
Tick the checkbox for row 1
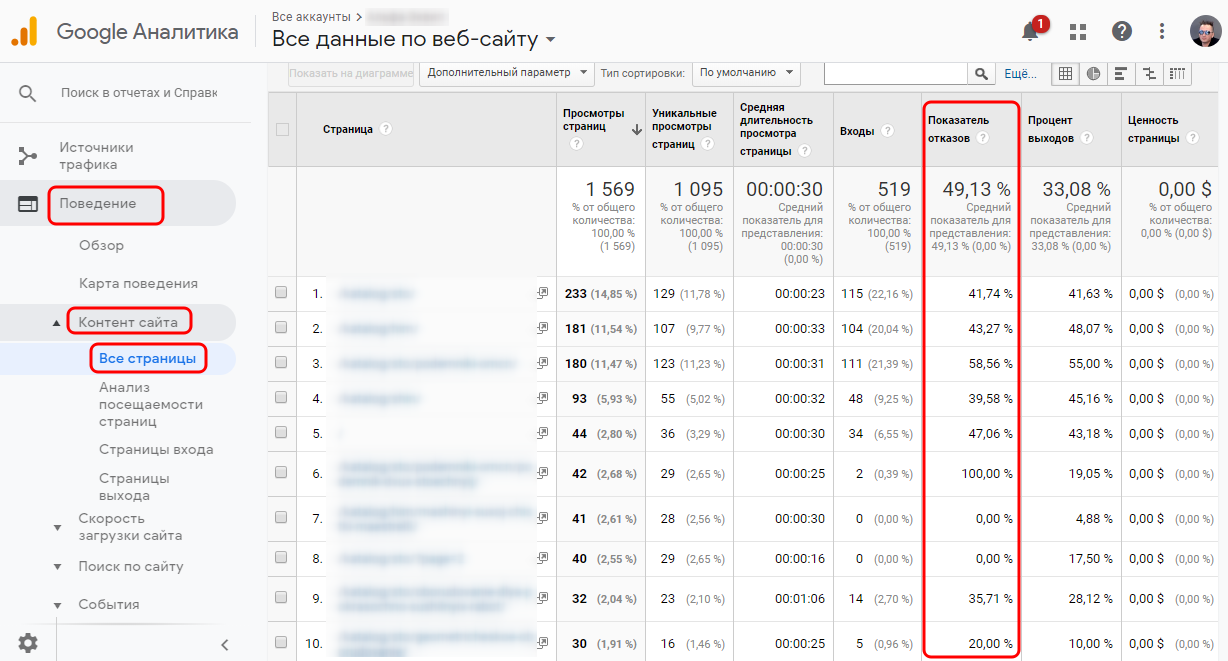point(281,293)
